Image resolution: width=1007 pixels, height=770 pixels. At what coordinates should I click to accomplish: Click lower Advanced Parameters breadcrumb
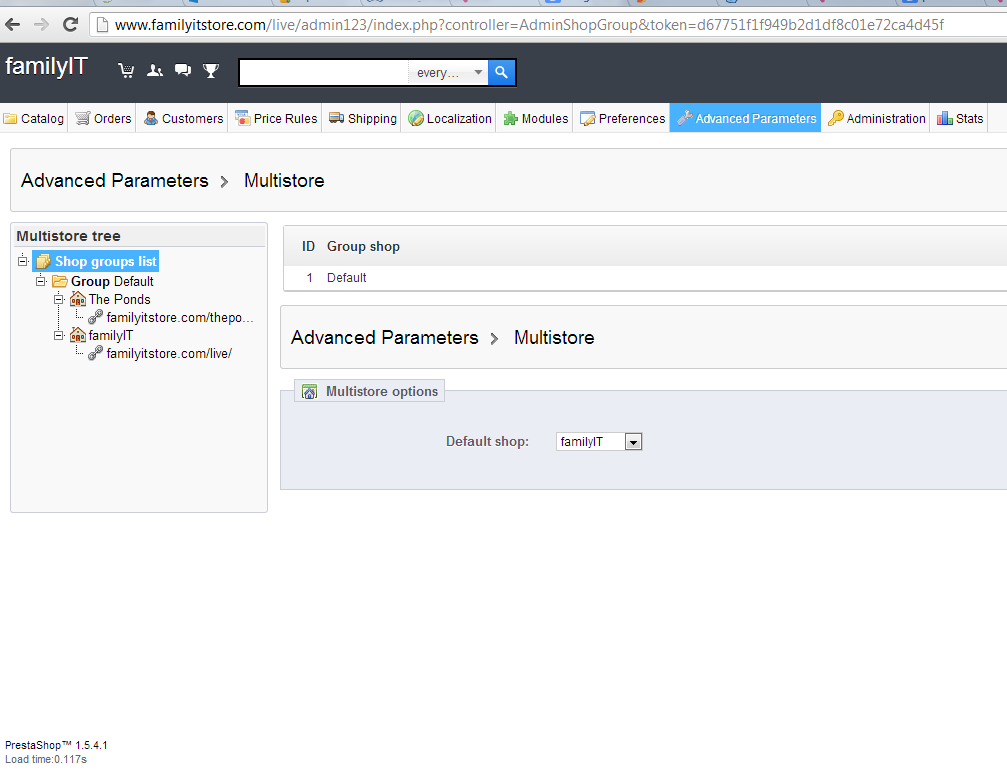[x=385, y=338]
